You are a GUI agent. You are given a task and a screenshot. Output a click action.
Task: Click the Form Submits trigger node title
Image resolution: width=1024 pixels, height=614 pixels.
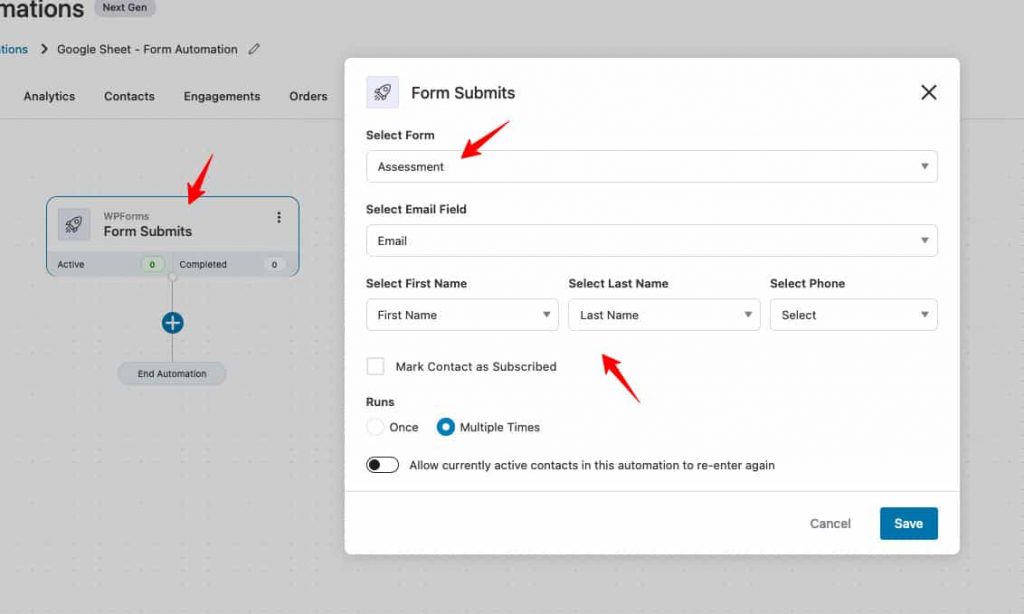tap(148, 231)
